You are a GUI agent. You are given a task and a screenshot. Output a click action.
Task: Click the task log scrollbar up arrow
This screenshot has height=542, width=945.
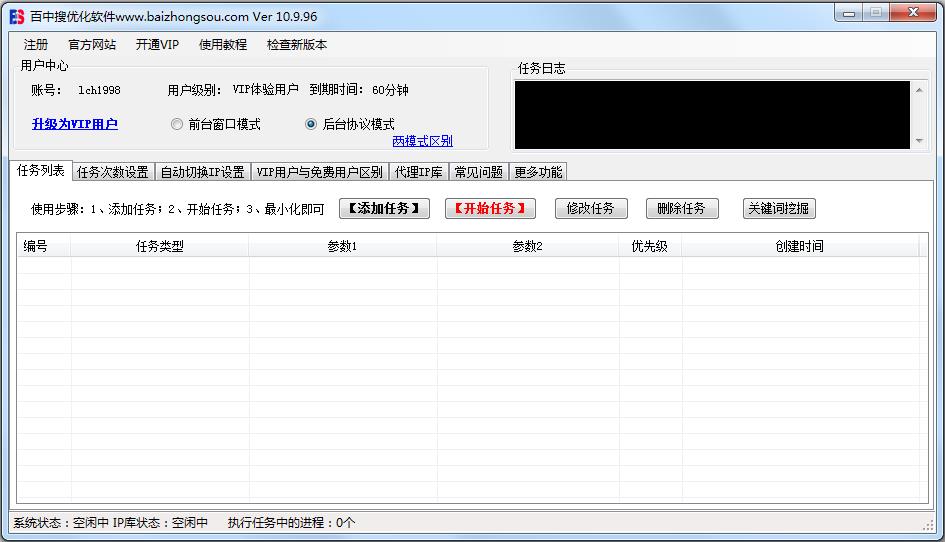919,90
